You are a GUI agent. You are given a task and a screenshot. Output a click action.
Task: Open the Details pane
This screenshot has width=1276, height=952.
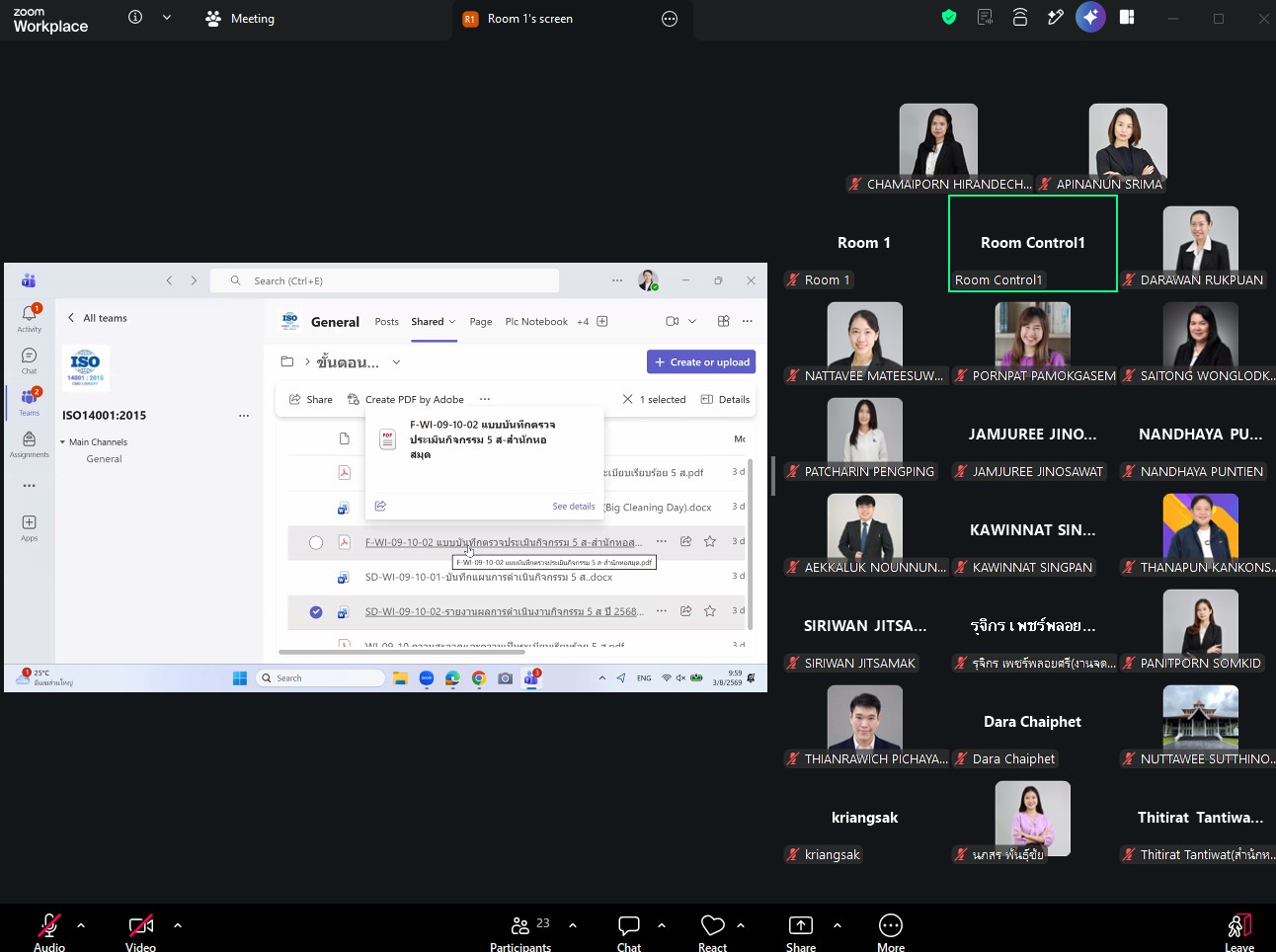pos(725,400)
